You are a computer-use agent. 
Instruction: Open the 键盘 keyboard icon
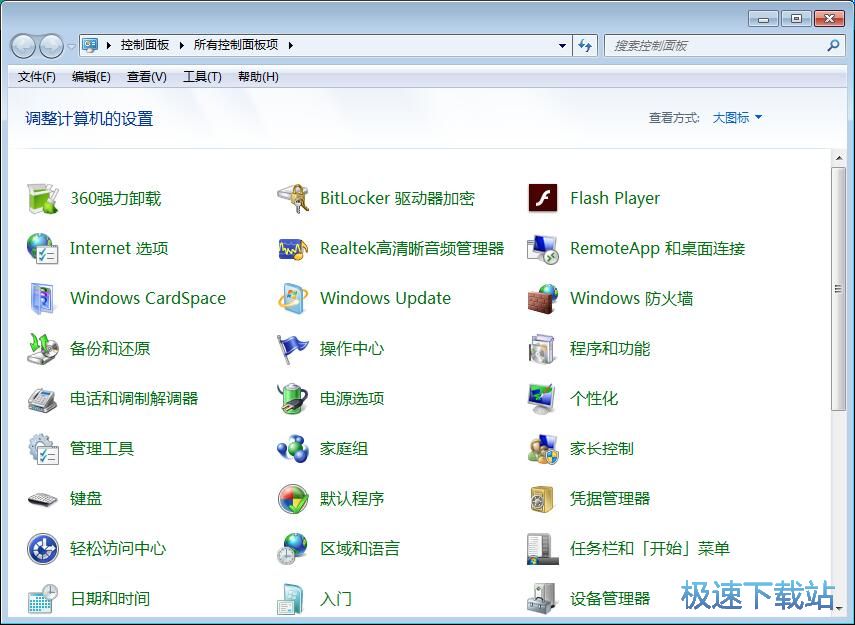click(43, 499)
